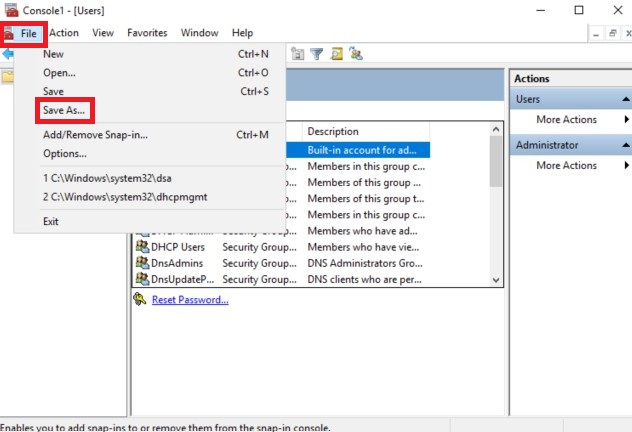Expand More Actions under Administrator

(x=566, y=165)
